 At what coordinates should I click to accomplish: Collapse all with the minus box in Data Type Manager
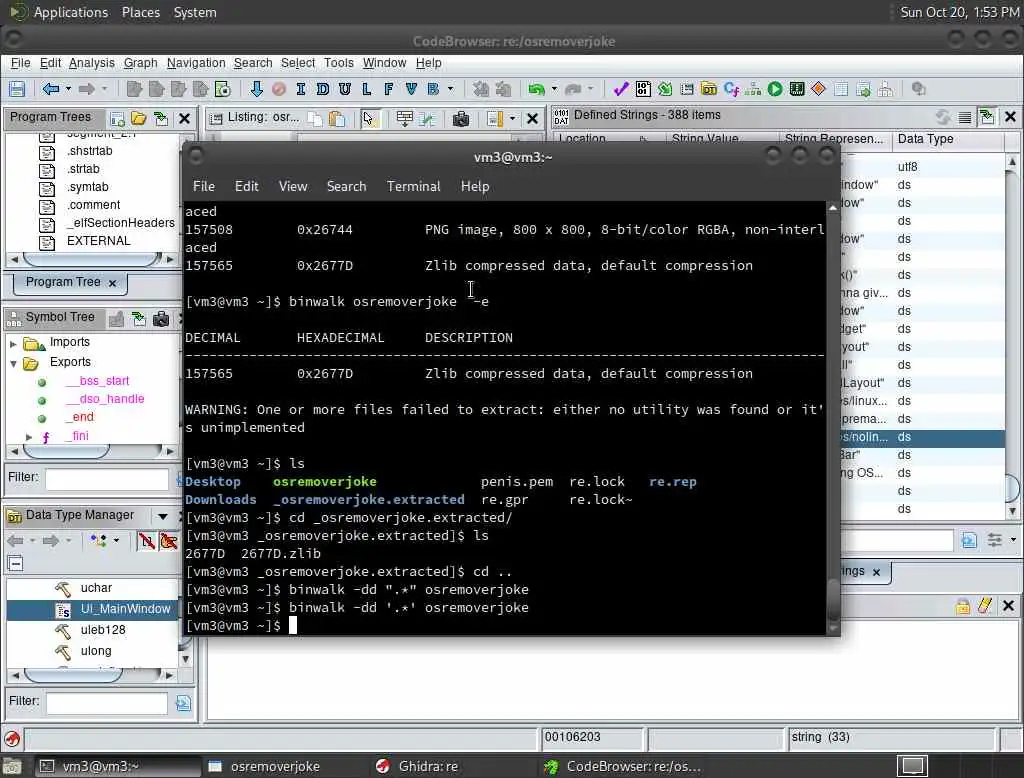pos(16,563)
